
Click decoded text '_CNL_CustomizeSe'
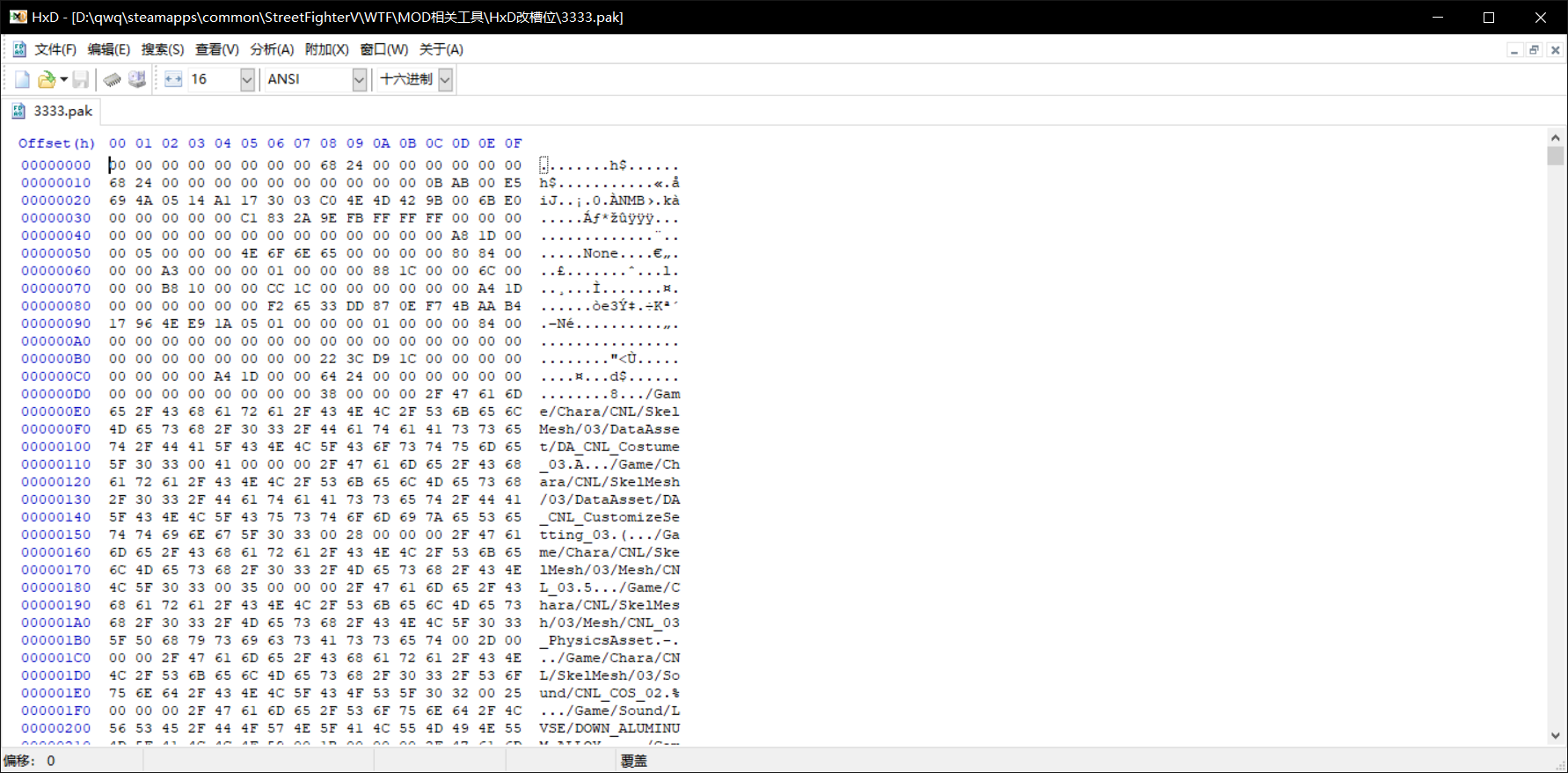click(609, 517)
